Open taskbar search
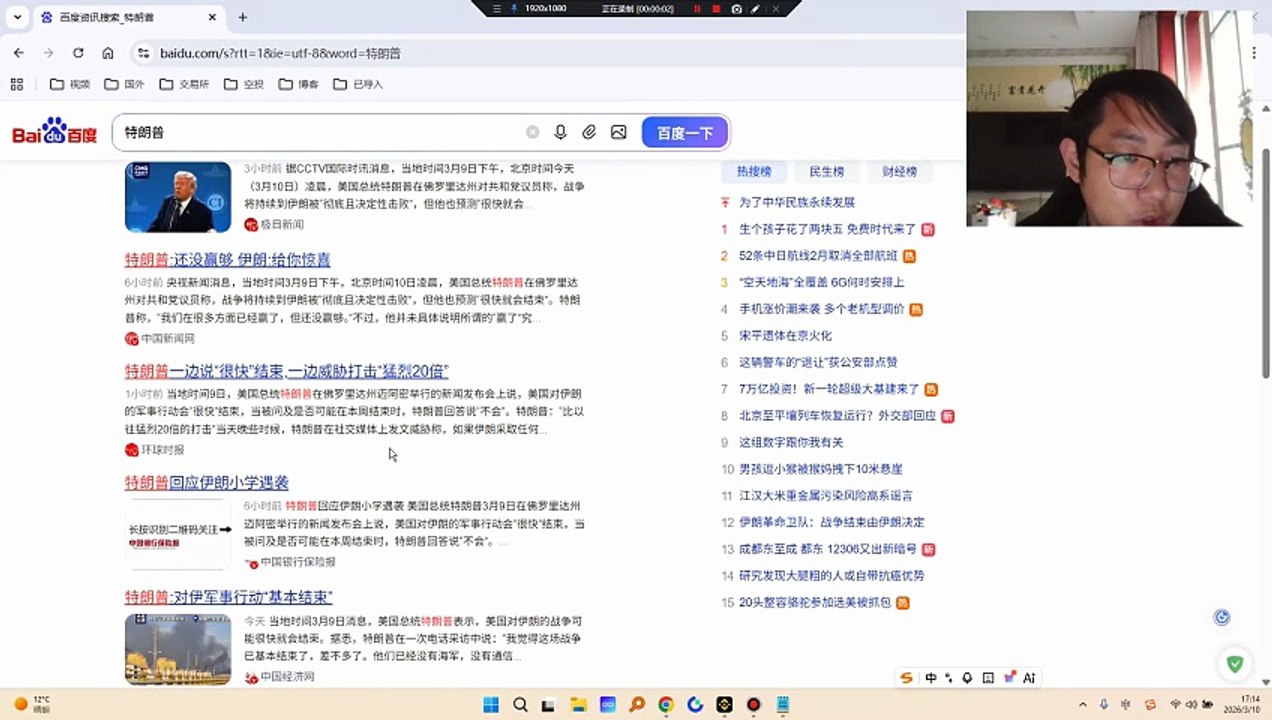This screenshot has height=720, width=1272. 520,705
